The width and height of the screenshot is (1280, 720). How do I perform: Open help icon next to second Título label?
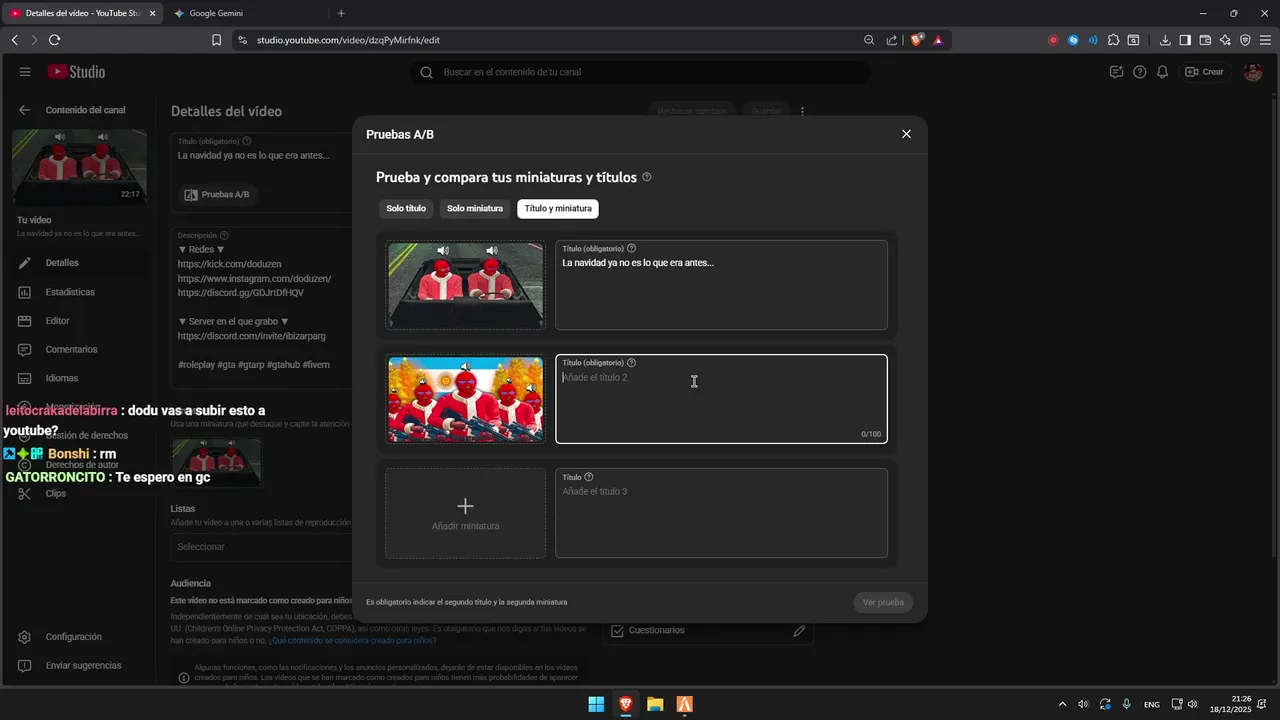pos(631,362)
